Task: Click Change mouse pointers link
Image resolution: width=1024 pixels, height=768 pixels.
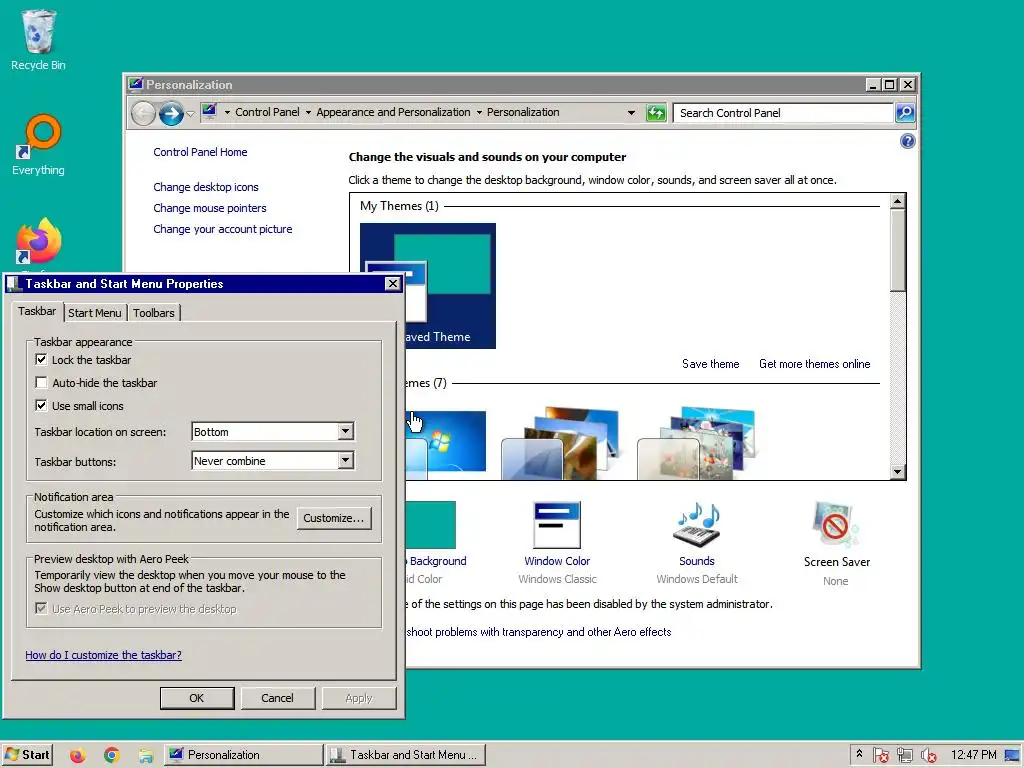Action: tap(210, 208)
